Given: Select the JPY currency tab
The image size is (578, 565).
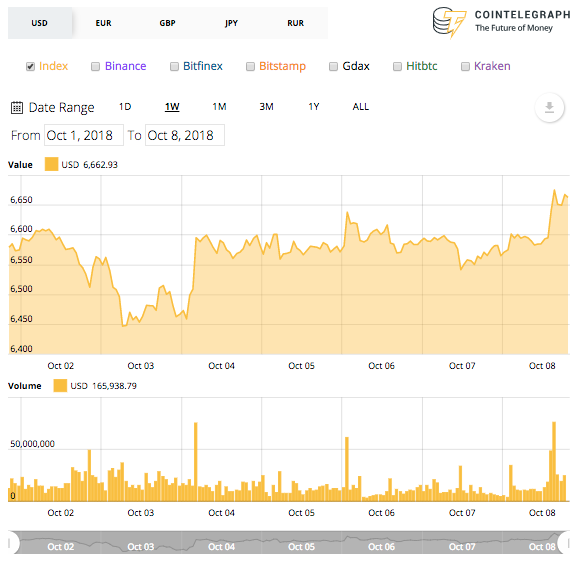Looking at the screenshot, I should point(231,23).
